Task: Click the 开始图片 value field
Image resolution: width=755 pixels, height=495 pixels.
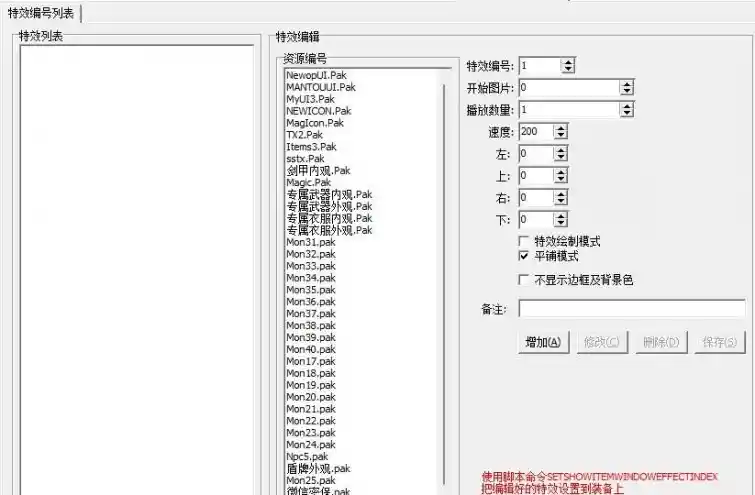Action: [x=570, y=88]
